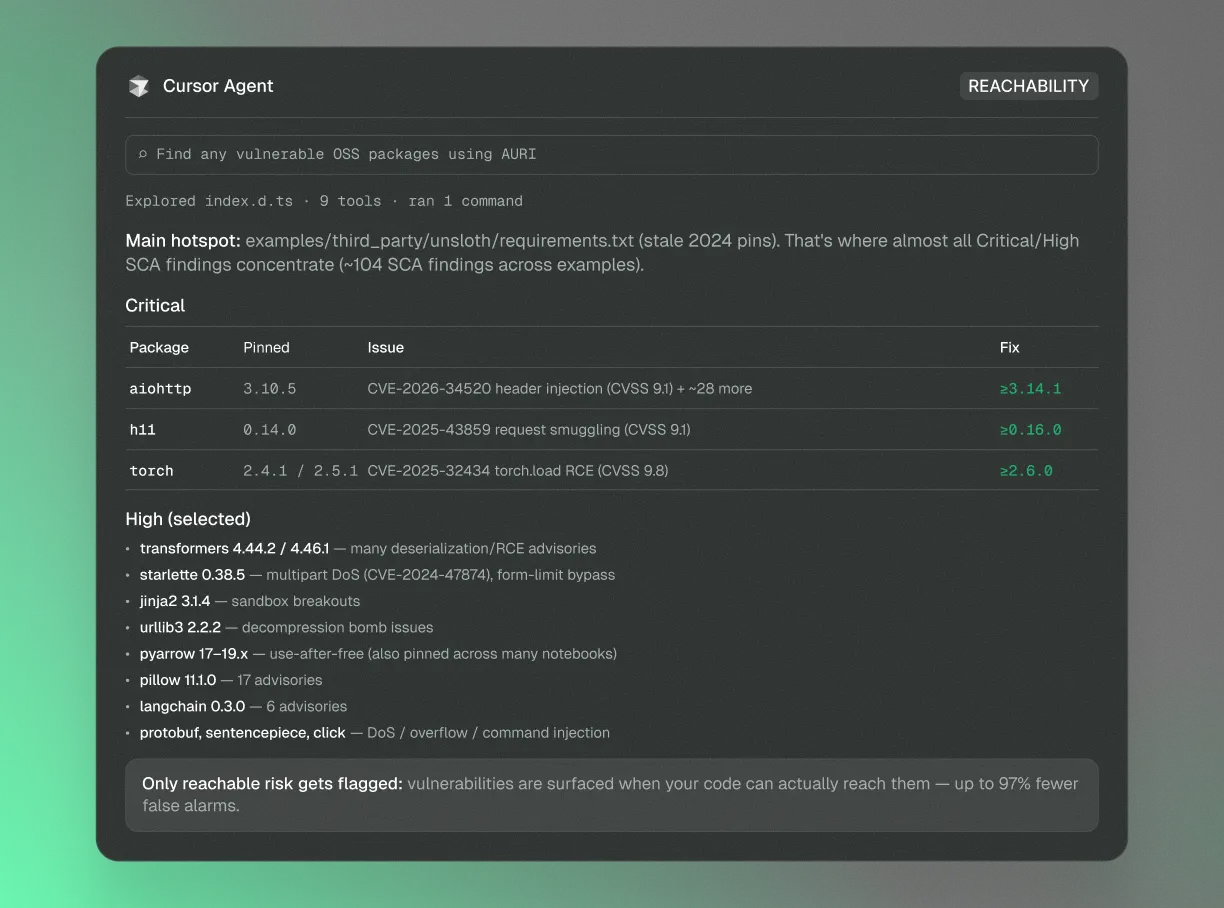Click the langchain 0.3.0 entry
The height and width of the screenshot is (908, 1224).
tap(243, 706)
